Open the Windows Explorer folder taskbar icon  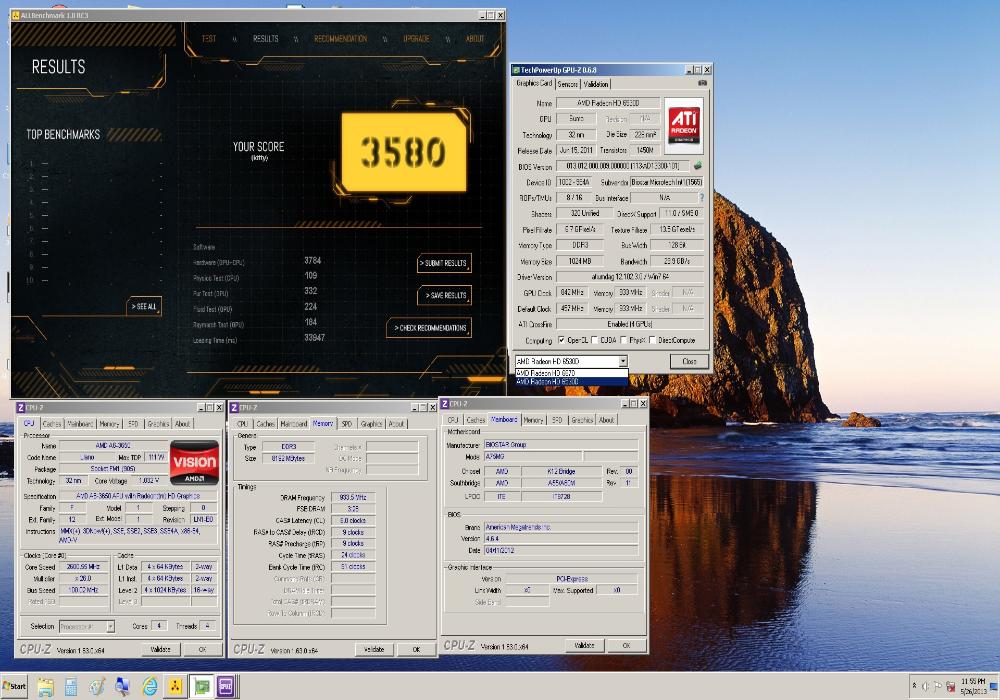point(45,687)
